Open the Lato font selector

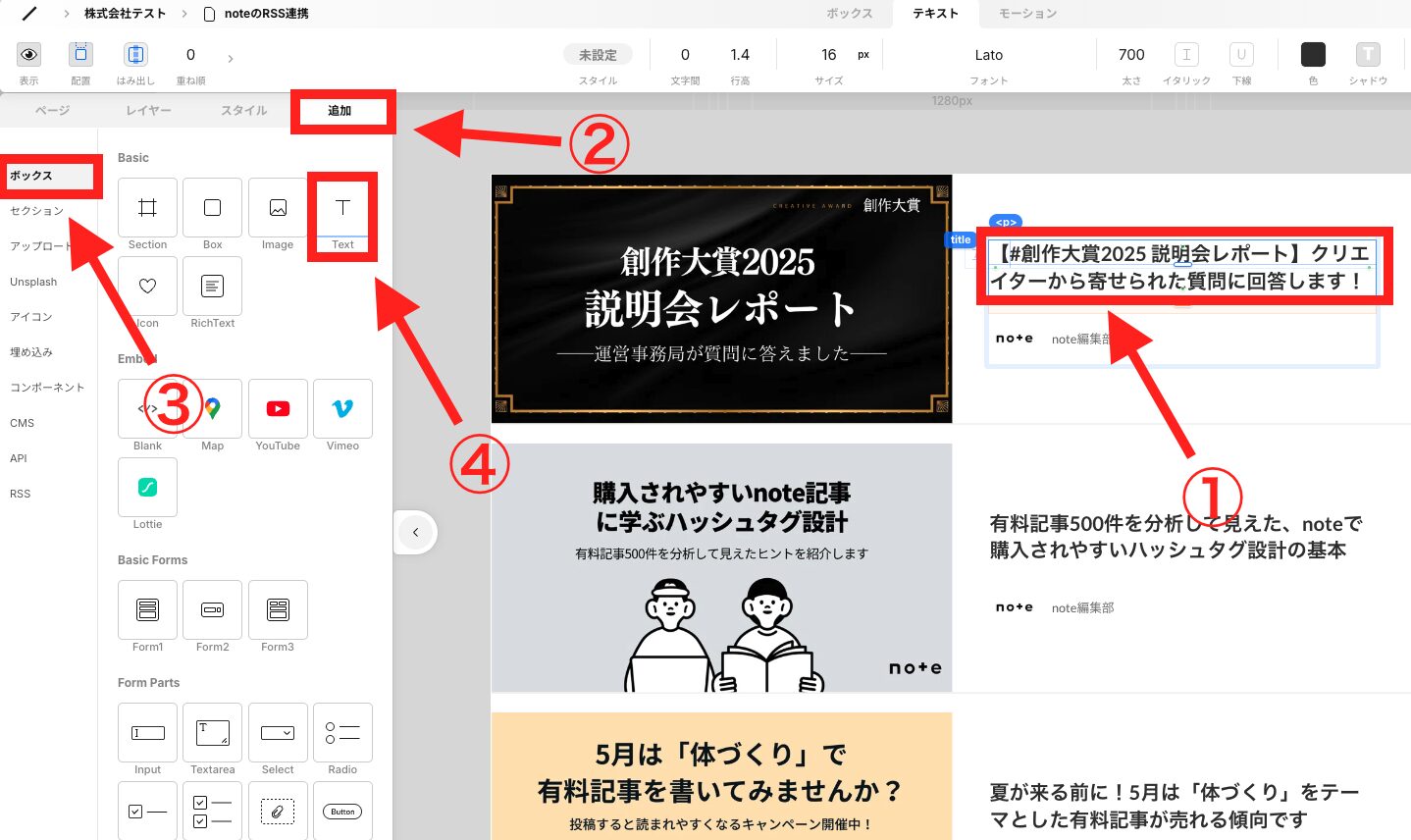coord(988,55)
